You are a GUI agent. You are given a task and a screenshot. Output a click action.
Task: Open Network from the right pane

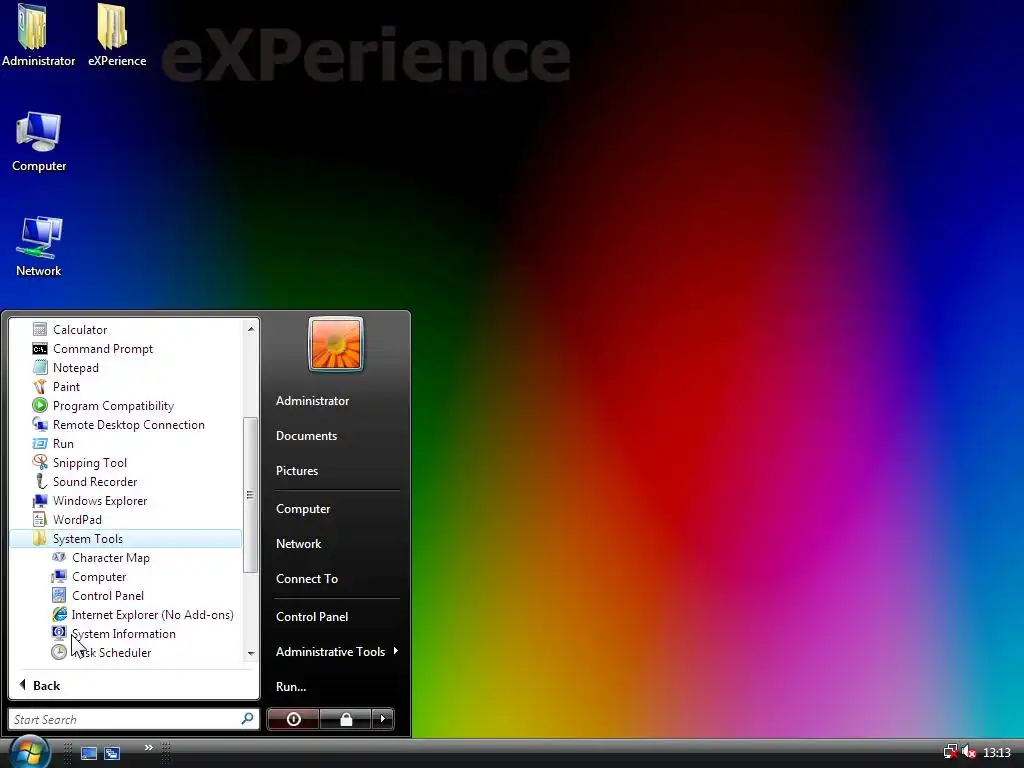(x=298, y=543)
